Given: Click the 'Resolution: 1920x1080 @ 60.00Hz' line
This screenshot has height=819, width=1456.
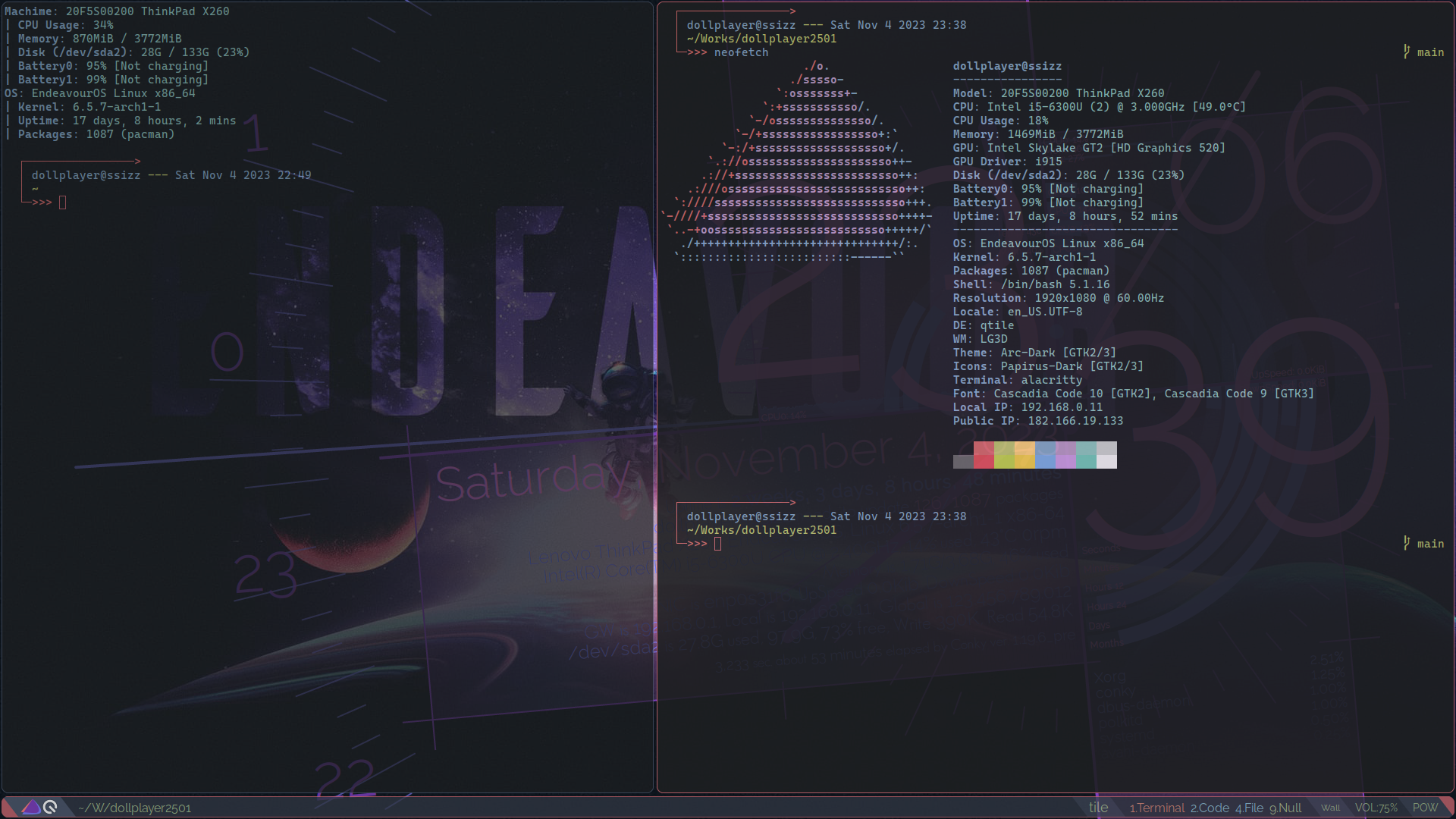Looking at the screenshot, I should [1059, 298].
